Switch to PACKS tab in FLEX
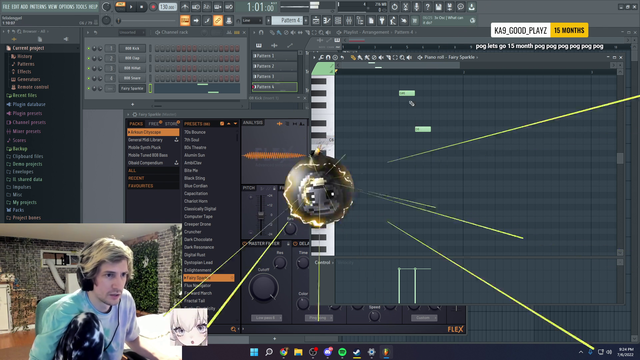This screenshot has height=360, width=640. pyautogui.click(x=136, y=124)
